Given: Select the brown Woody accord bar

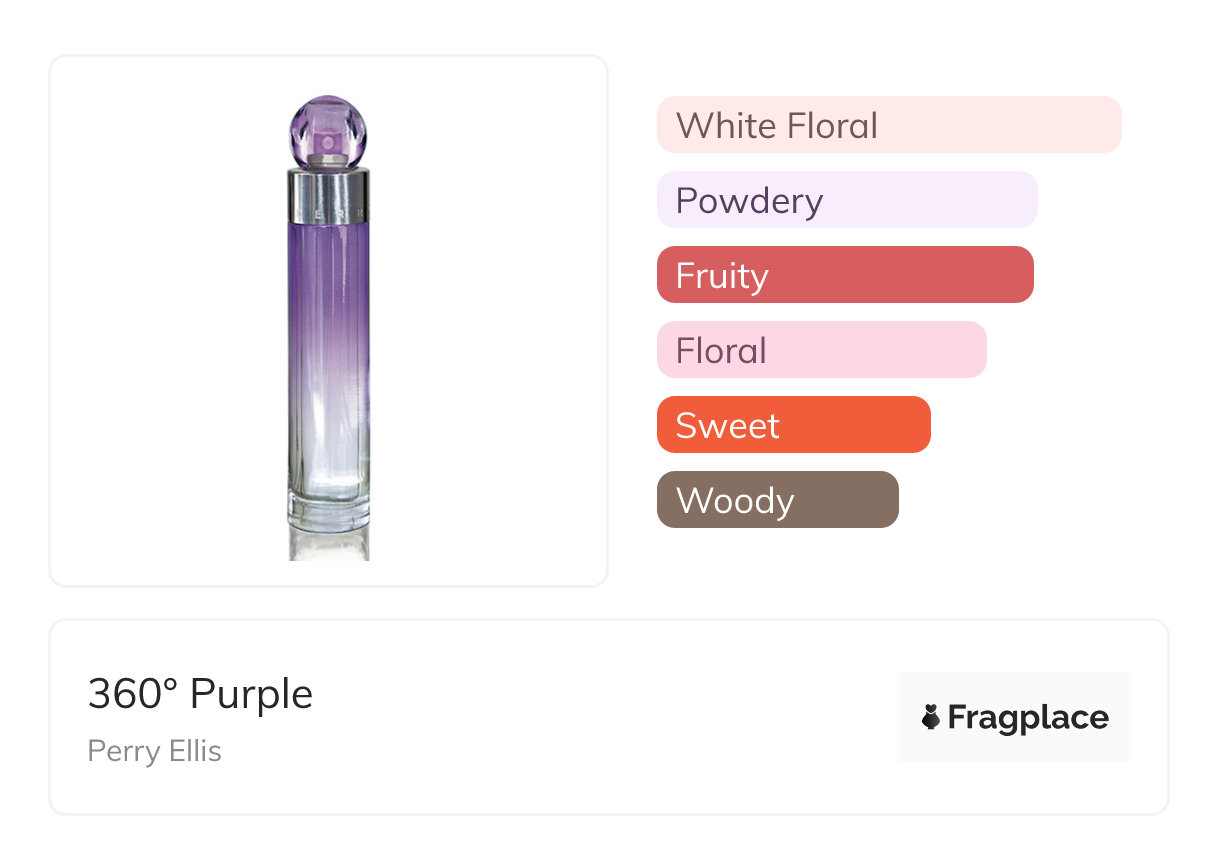Looking at the screenshot, I should (777, 500).
